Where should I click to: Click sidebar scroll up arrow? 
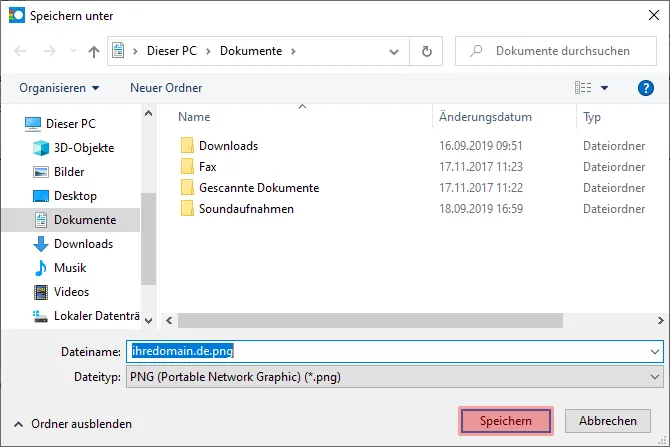click(149, 114)
